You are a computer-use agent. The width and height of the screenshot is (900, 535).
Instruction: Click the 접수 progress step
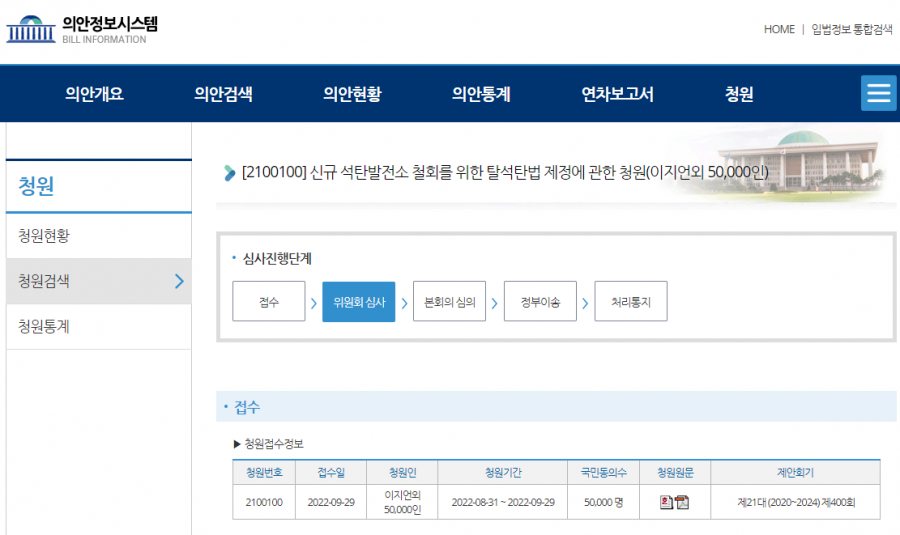click(269, 302)
